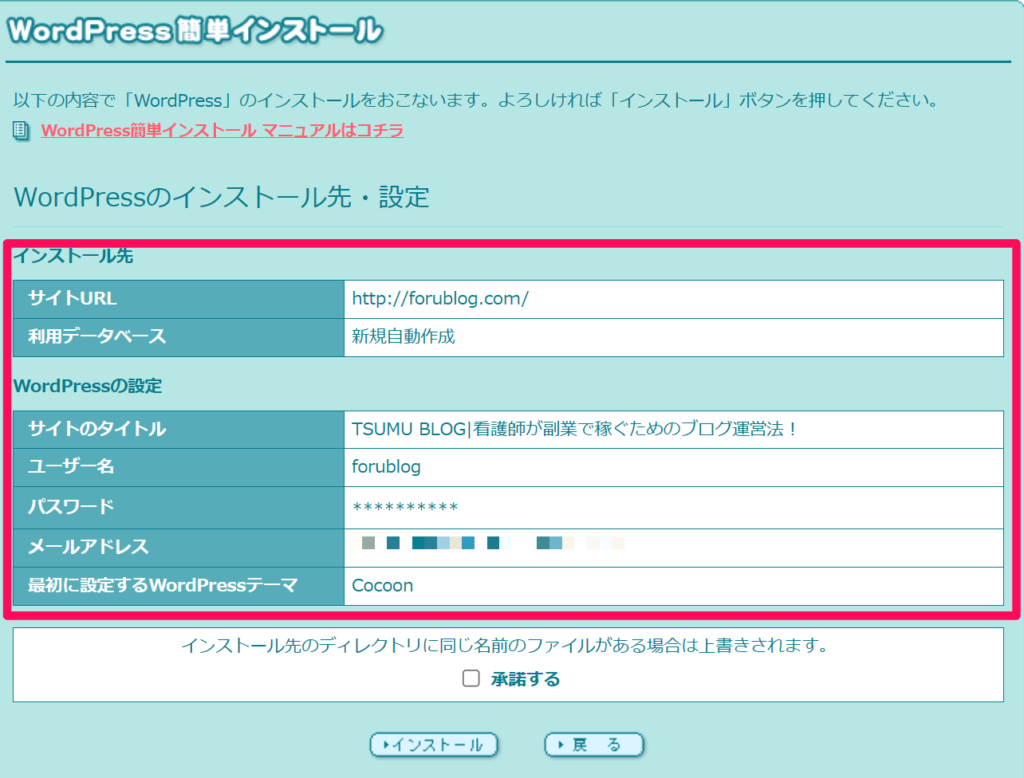Open the WordPress簡単インストール マニュアル link

222,131
